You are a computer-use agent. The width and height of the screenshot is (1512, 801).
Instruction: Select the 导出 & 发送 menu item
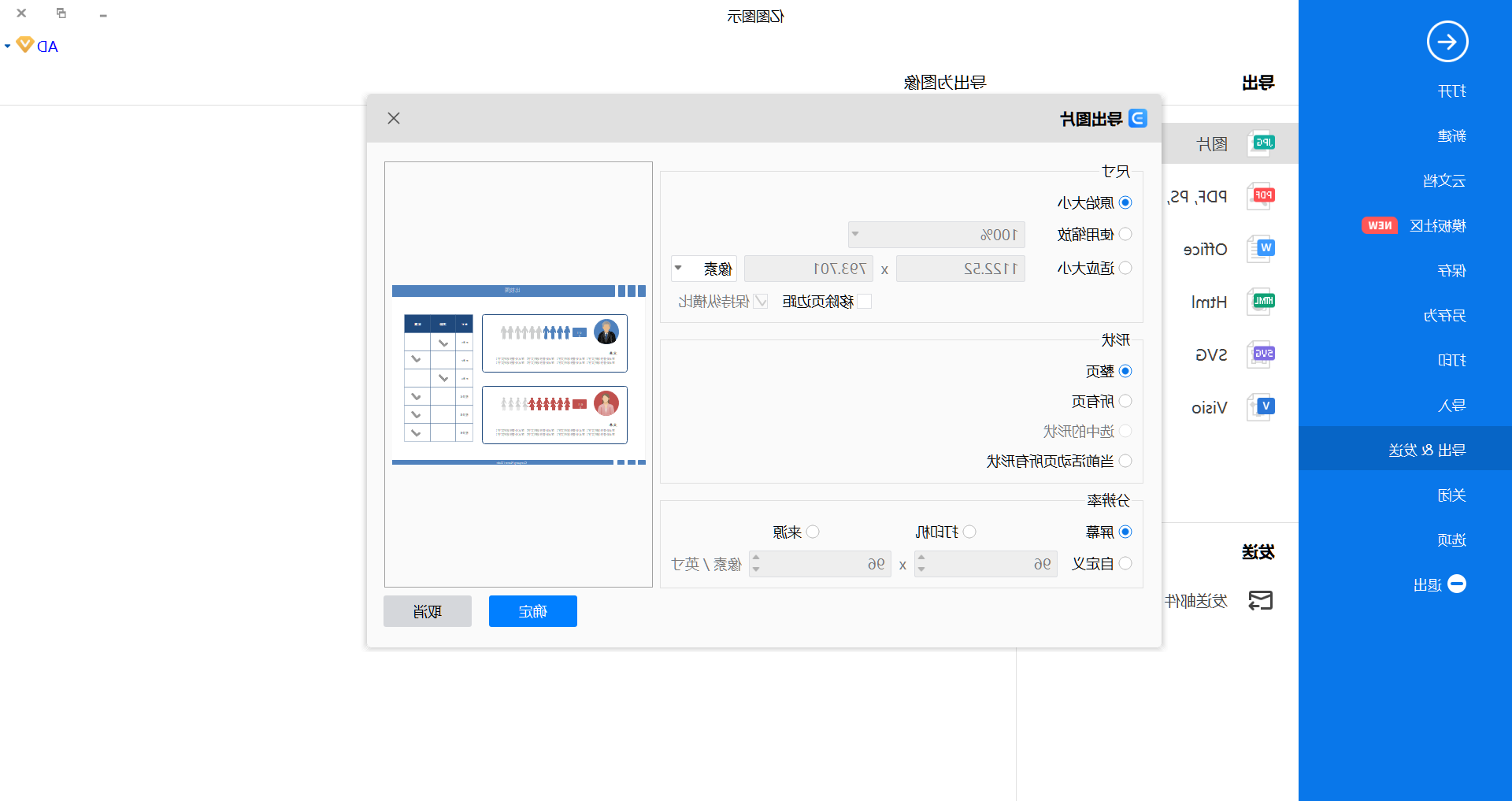pyautogui.click(x=1405, y=449)
